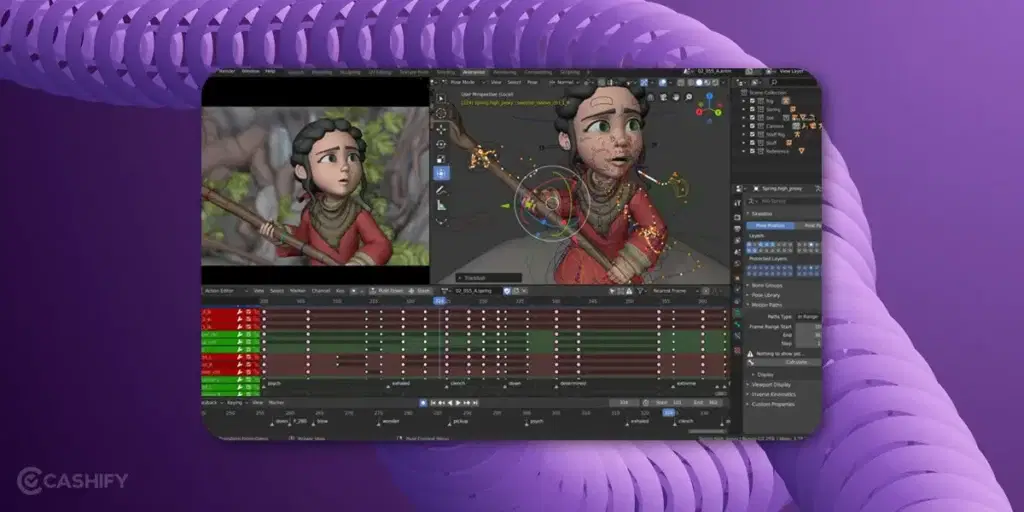Click the search icon in outliner header

(x=775, y=82)
